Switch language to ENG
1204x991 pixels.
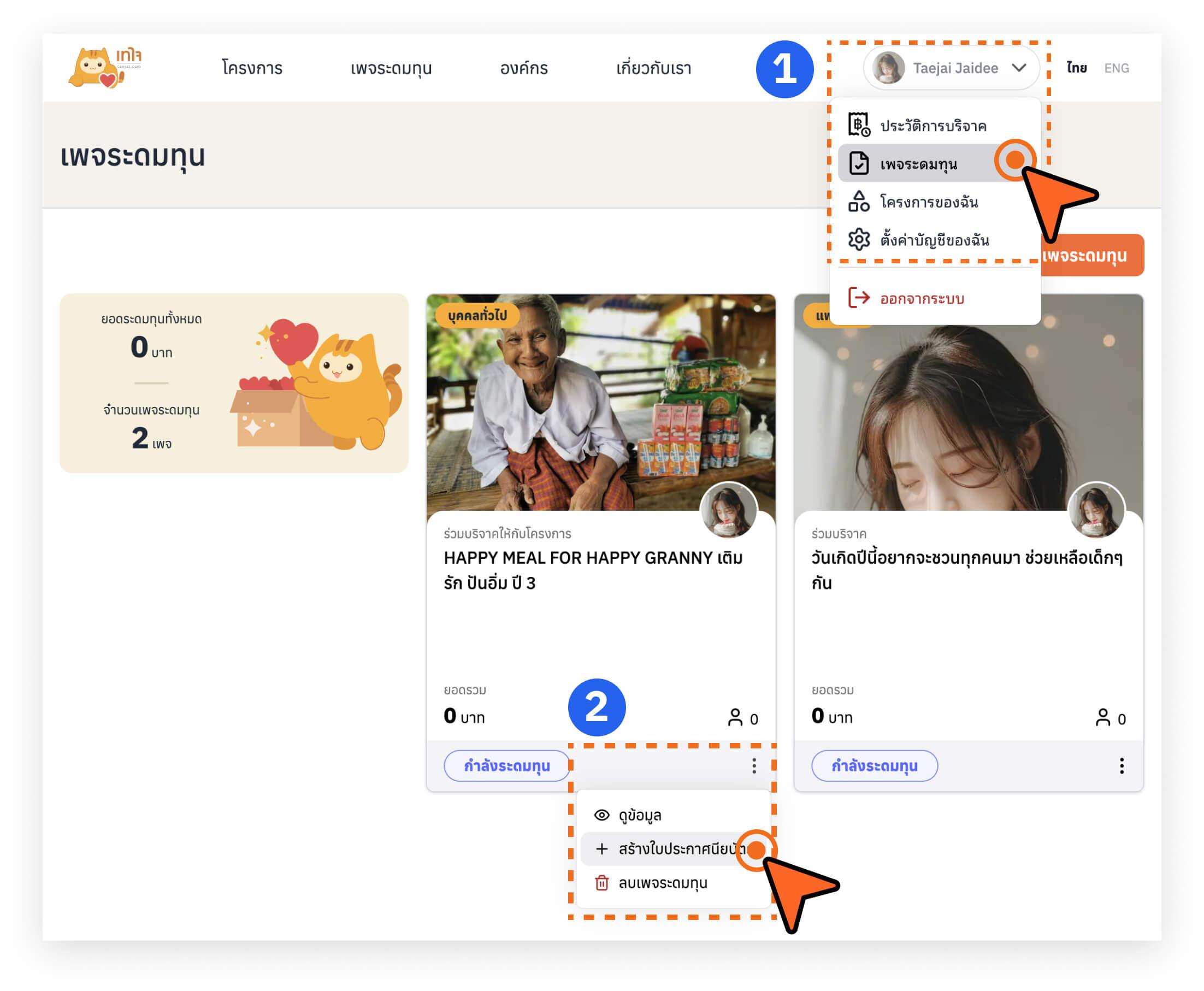coord(1116,68)
